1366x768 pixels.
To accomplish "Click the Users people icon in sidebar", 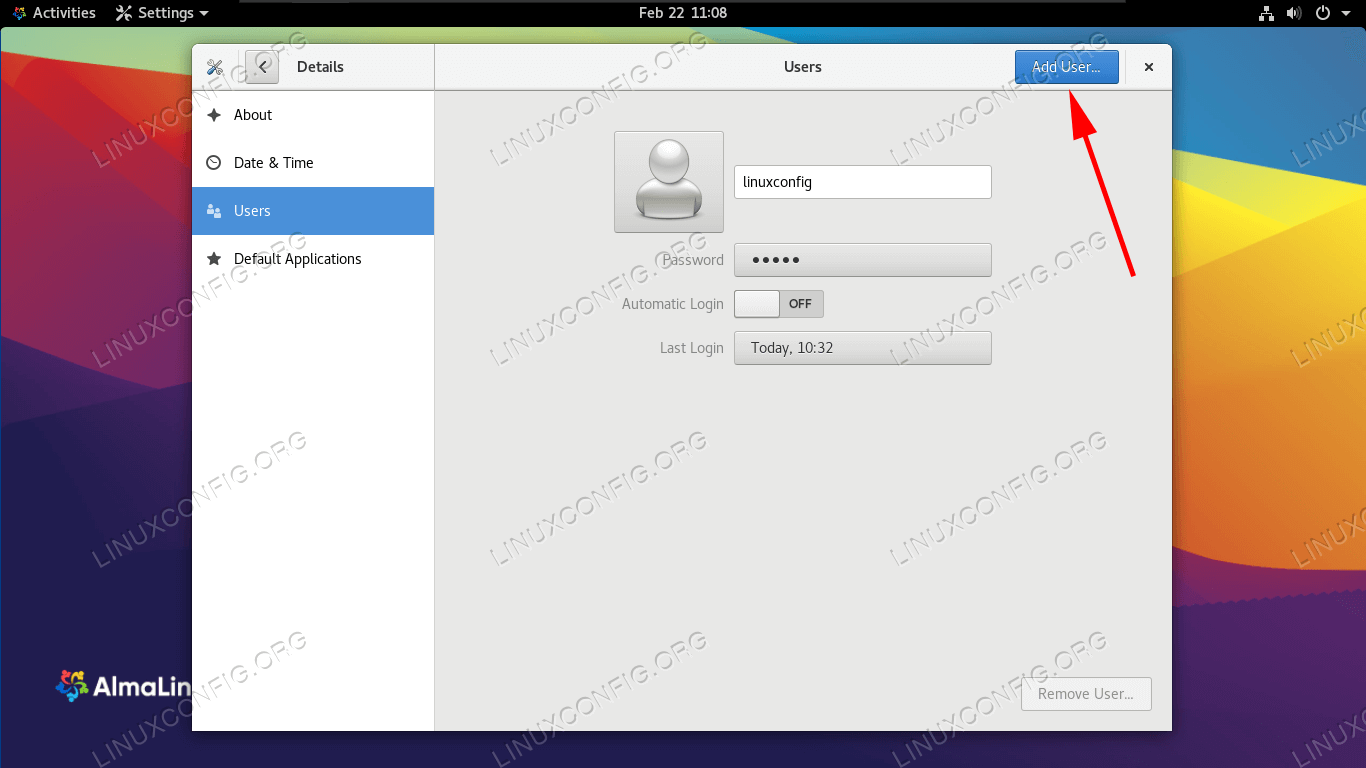I will pos(214,211).
